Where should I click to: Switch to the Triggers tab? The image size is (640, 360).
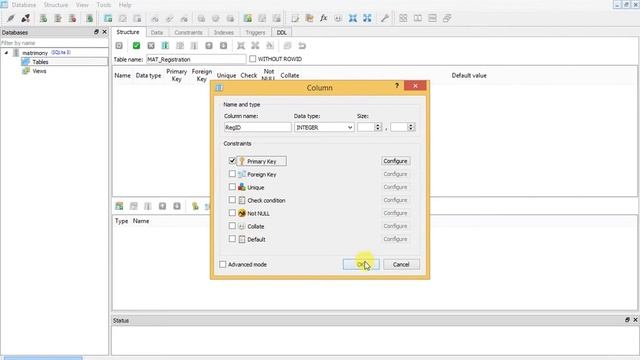(255, 32)
